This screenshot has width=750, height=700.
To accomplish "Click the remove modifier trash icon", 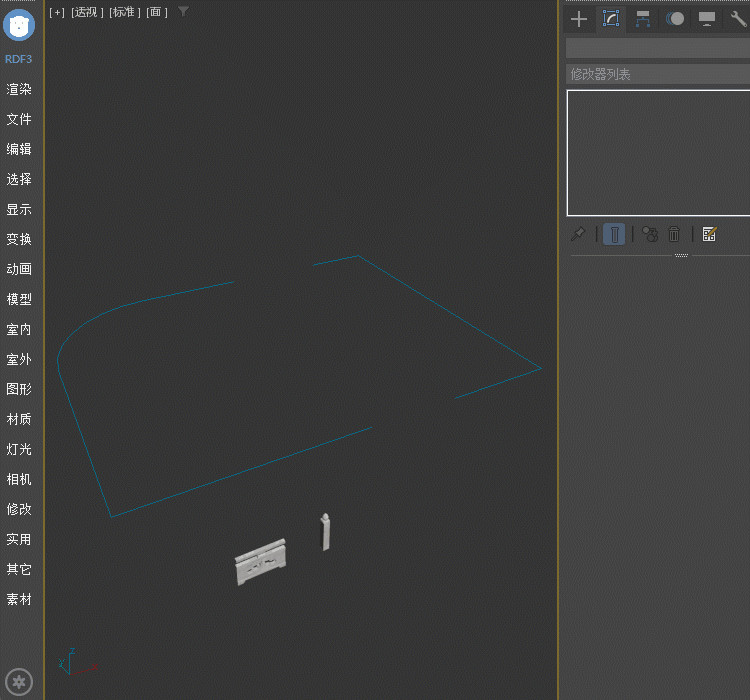I will click(674, 234).
